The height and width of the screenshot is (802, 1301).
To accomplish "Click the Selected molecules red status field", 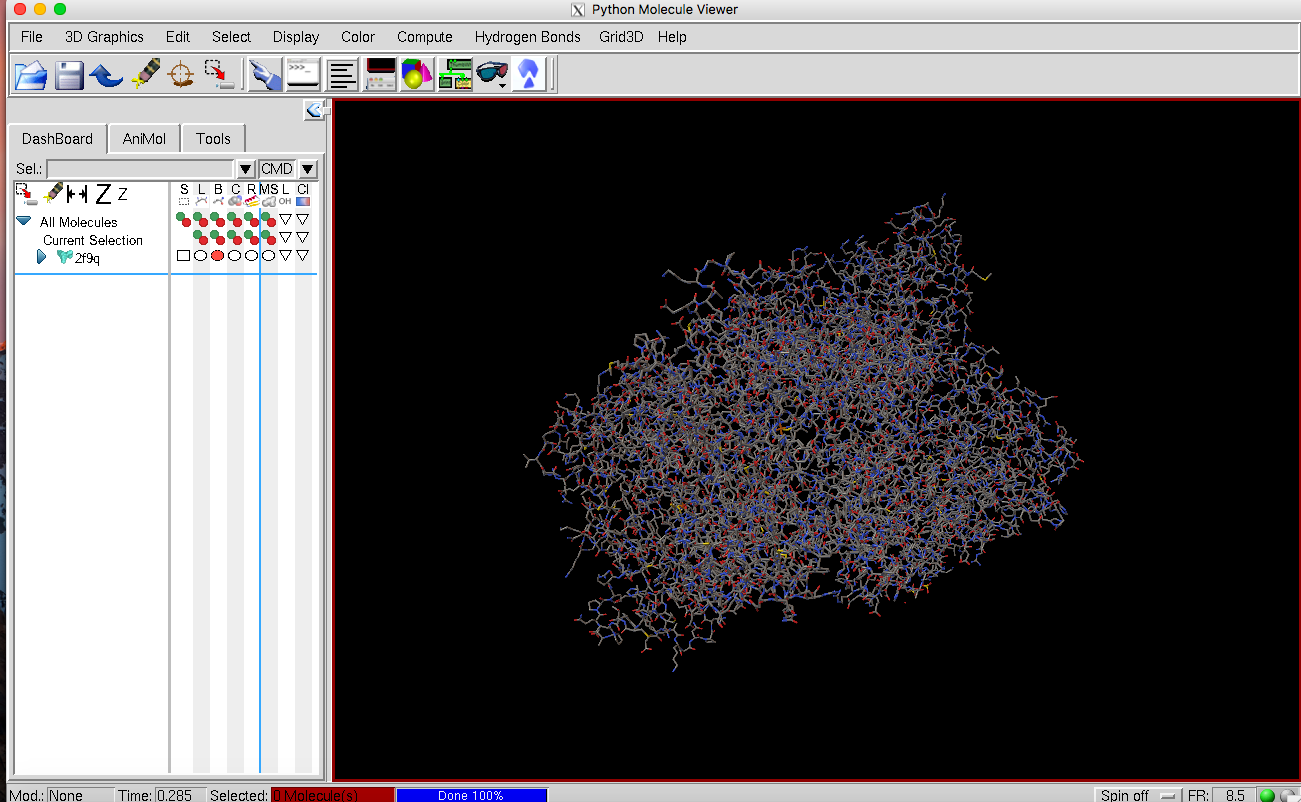I will pos(332,795).
